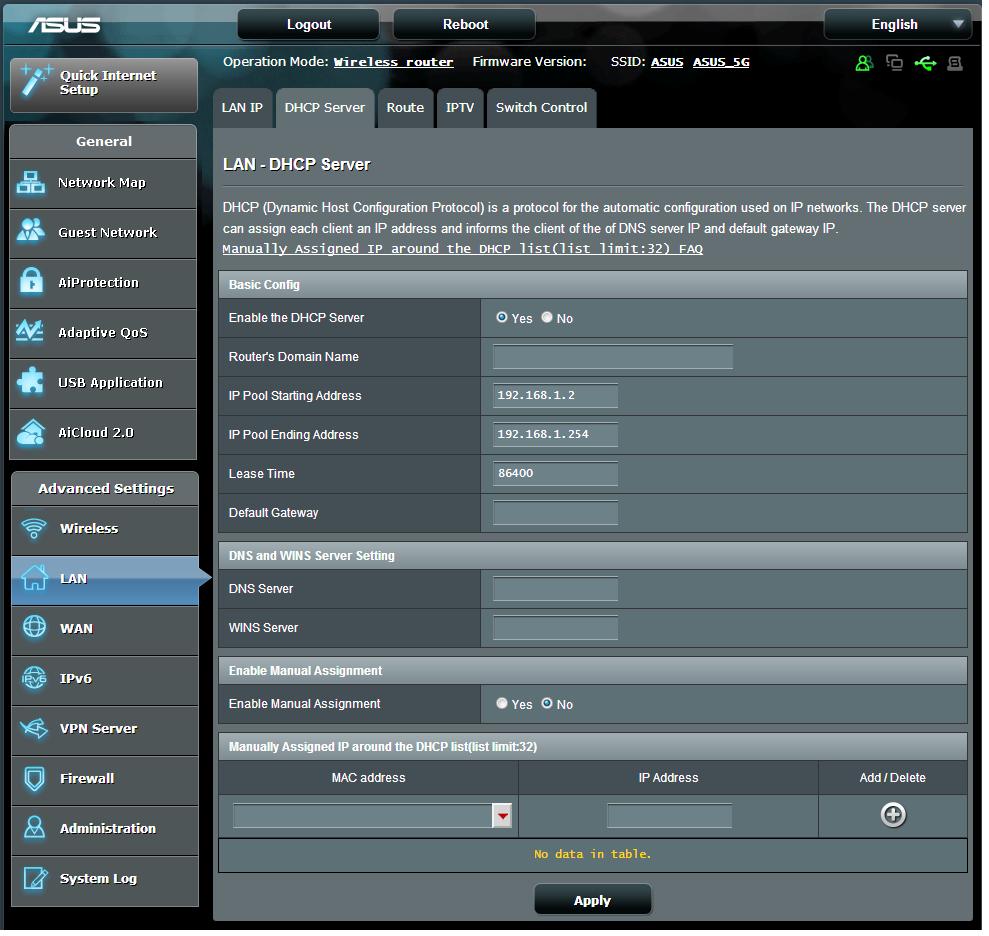The image size is (989, 936).
Task: Click the ASUS logo
Action: [x=64, y=25]
